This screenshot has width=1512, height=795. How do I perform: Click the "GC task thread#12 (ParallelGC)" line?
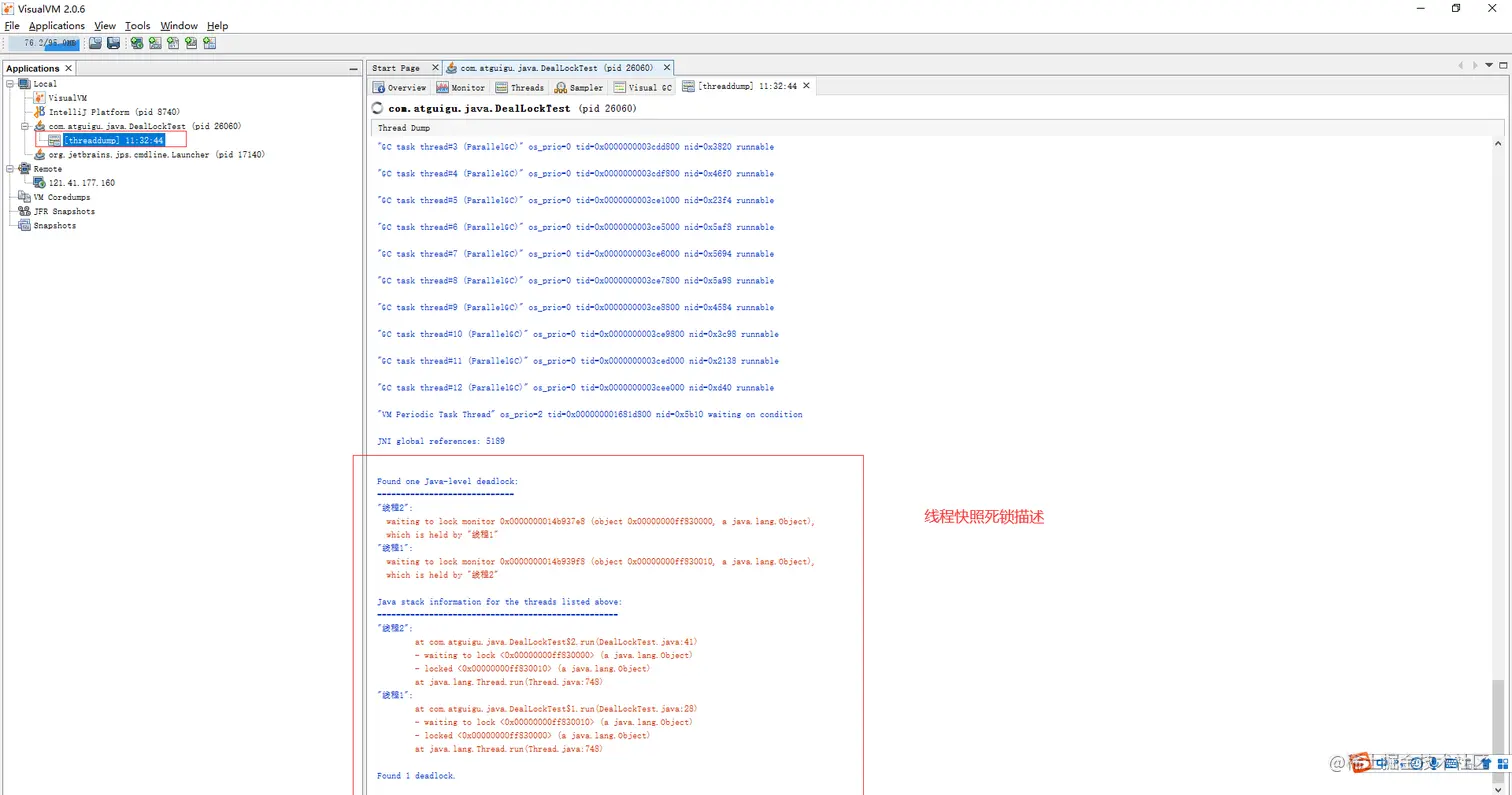tap(575, 388)
